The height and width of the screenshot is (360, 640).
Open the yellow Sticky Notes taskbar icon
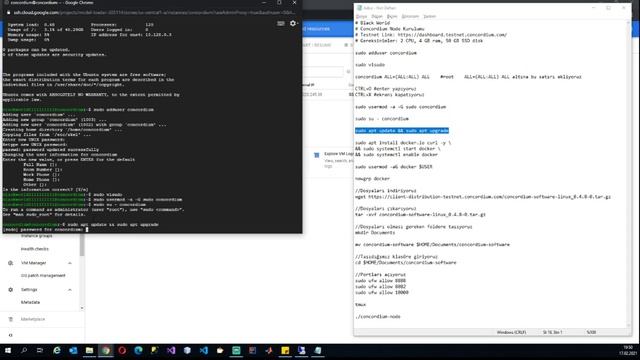click(x=285, y=351)
